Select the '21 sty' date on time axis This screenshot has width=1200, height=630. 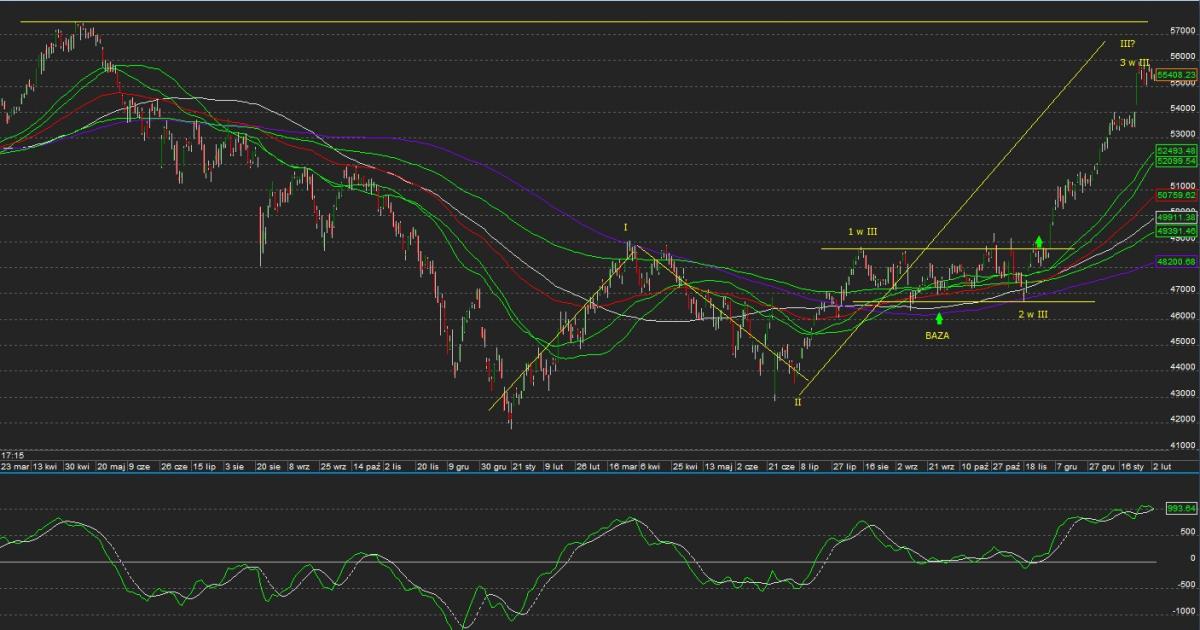[524, 466]
